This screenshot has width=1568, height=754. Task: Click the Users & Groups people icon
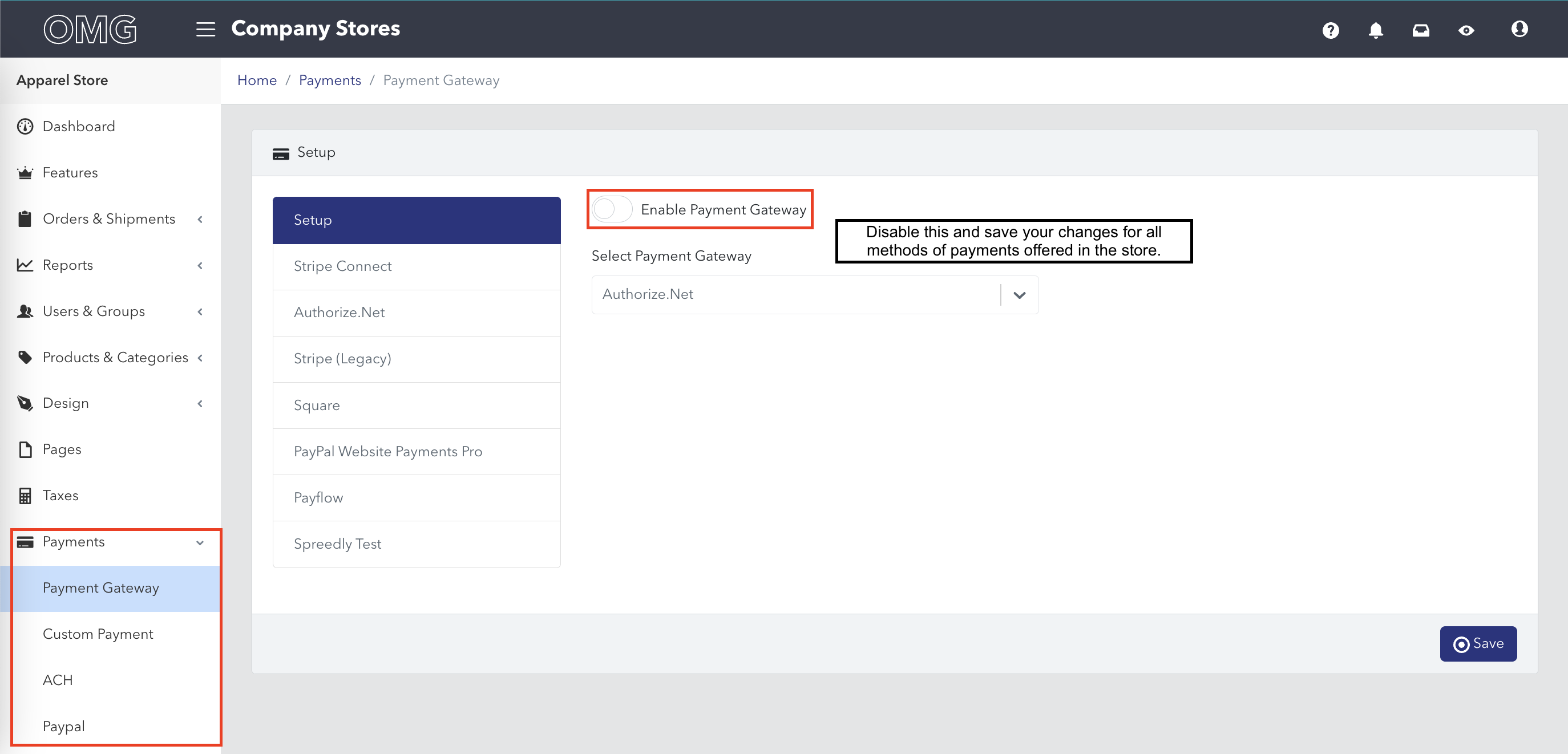(x=25, y=311)
